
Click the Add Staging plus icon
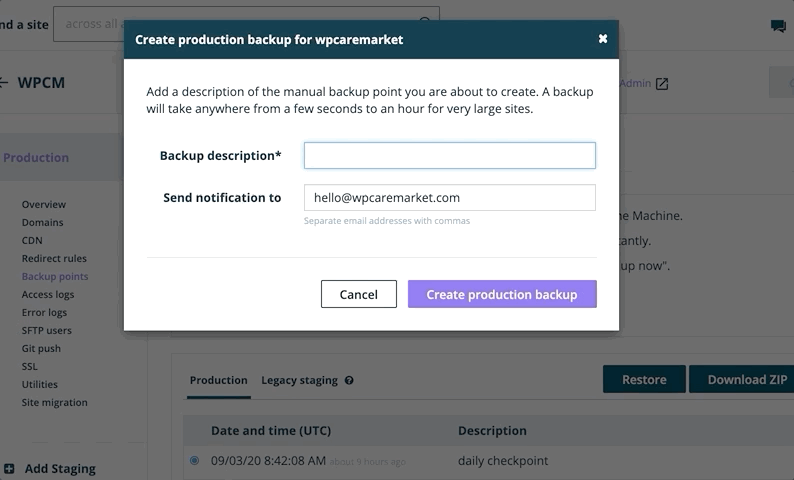[x=9, y=468]
